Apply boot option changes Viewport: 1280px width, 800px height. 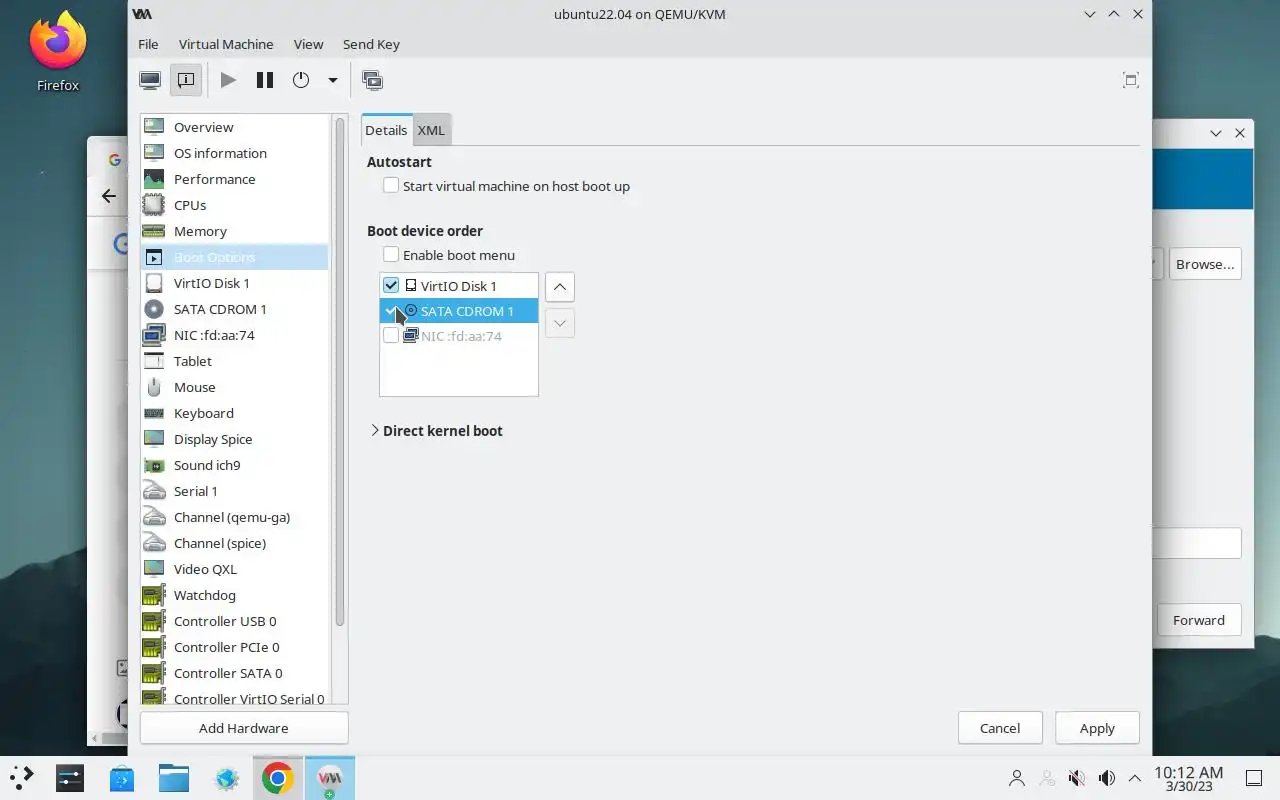(x=1097, y=728)
